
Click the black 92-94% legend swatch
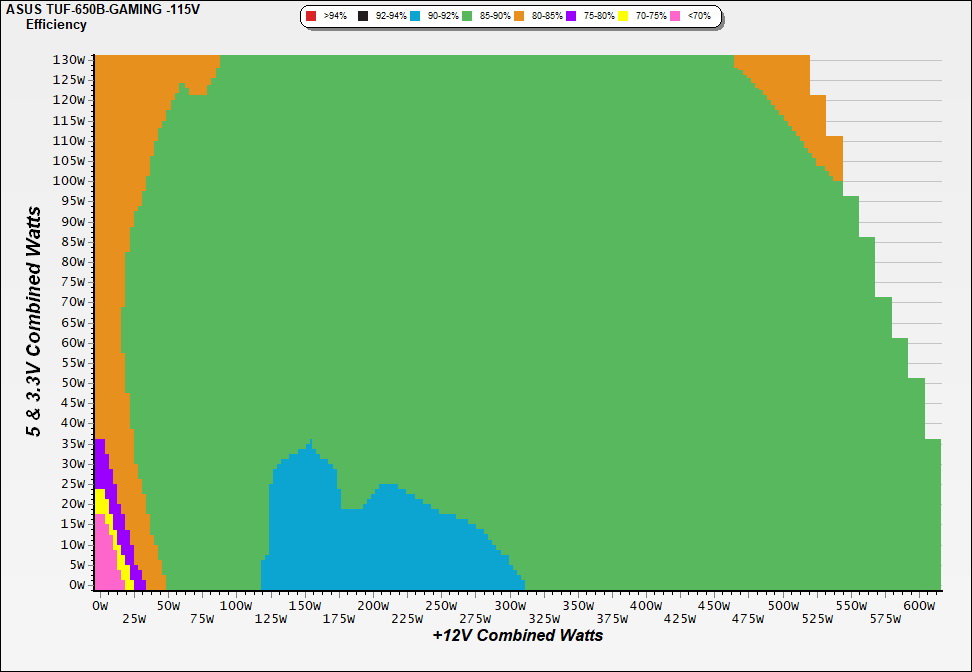[363, 17]
